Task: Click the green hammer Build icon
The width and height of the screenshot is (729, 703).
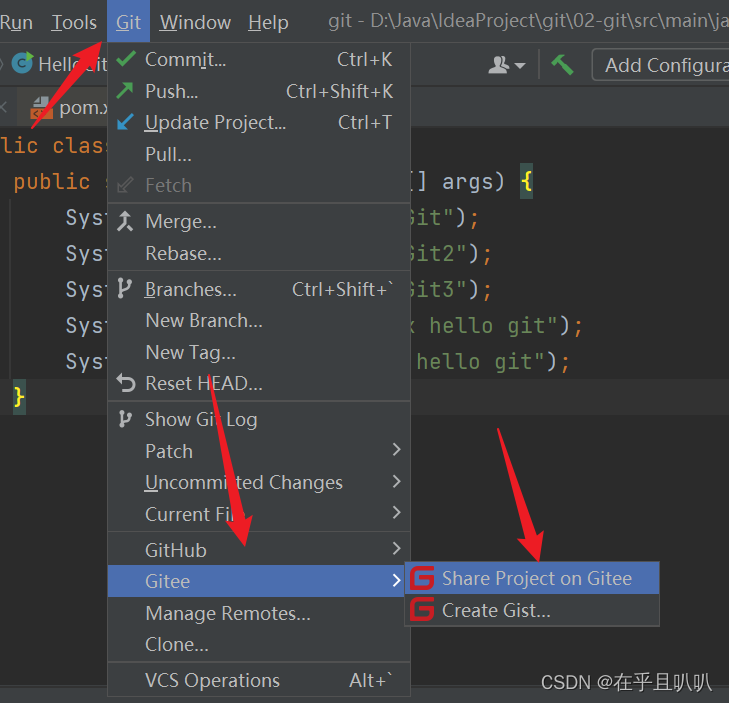Action: (x=562, y=65)
